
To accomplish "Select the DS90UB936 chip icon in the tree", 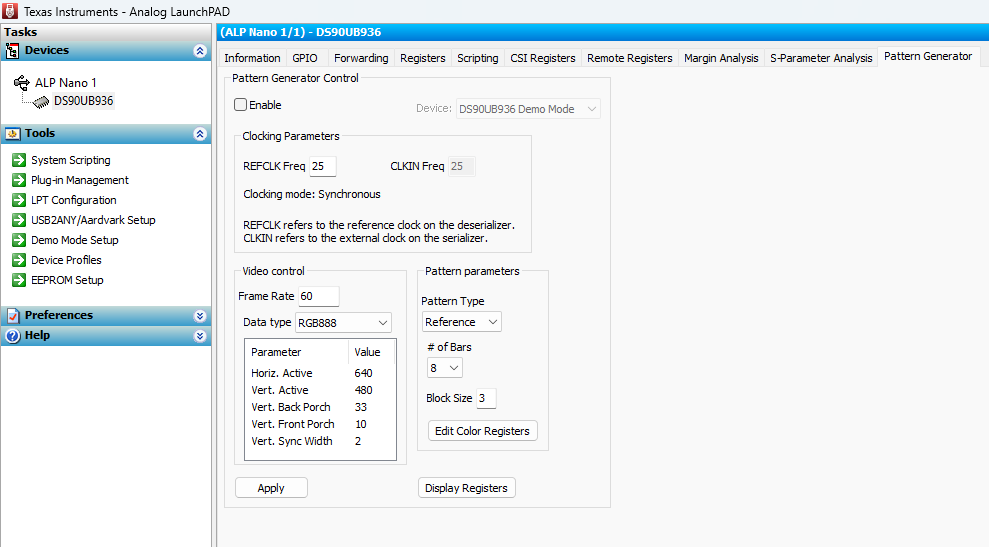I will 41,101.
